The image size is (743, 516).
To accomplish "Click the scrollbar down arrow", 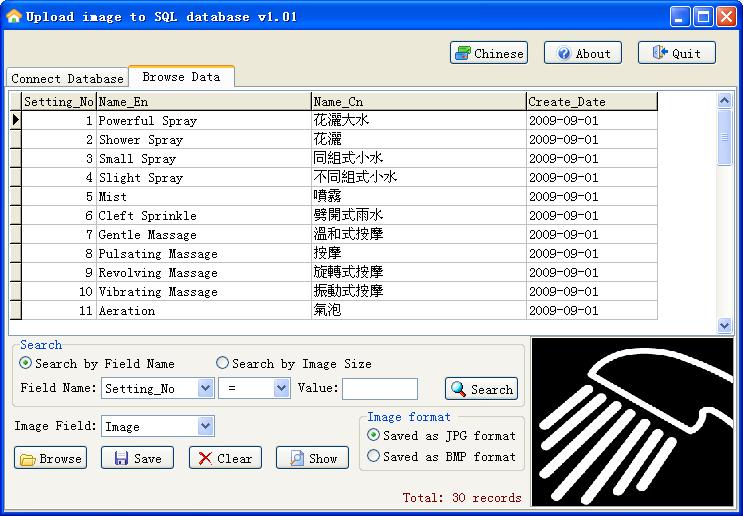I will click(724, 325).
